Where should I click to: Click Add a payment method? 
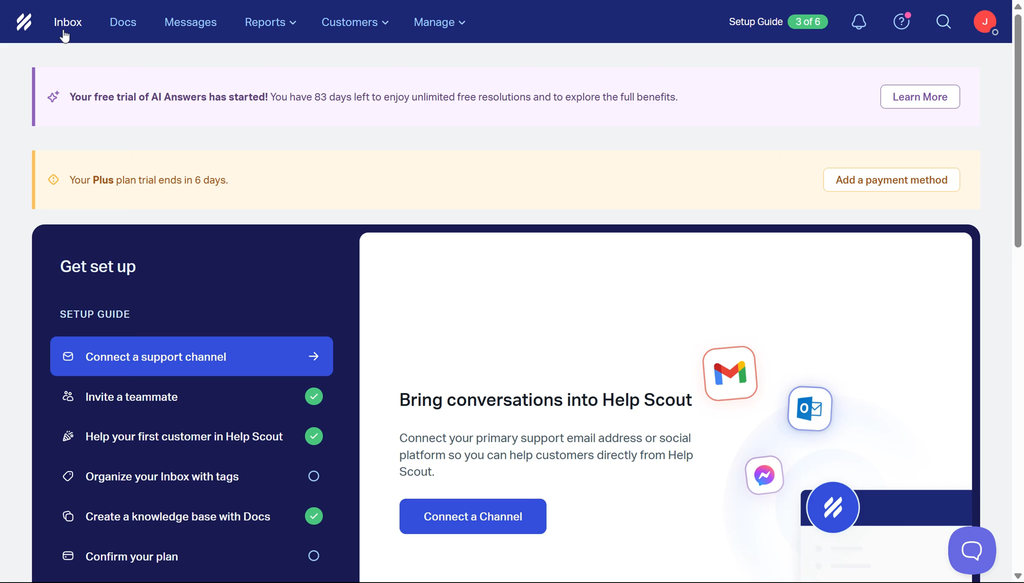pos(891,180)
